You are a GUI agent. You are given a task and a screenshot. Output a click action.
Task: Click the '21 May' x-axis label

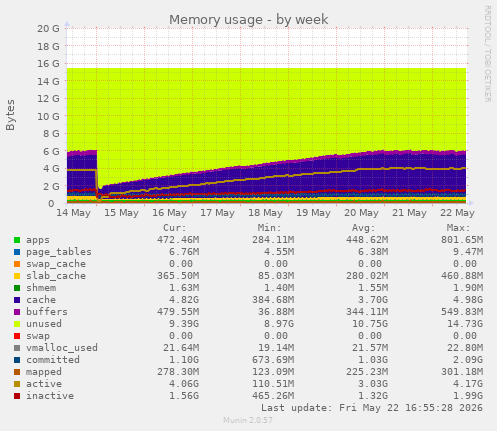[409, 213]
